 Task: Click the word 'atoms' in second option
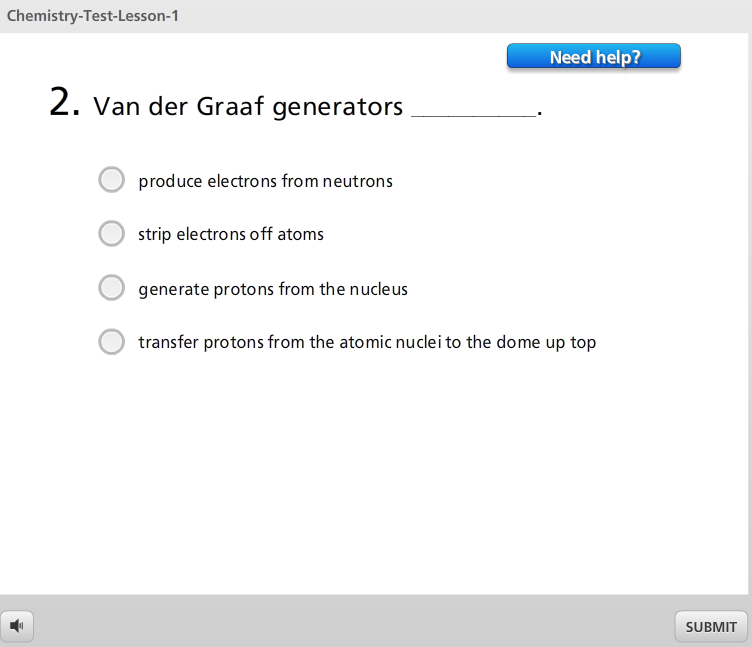coord(300,235)
